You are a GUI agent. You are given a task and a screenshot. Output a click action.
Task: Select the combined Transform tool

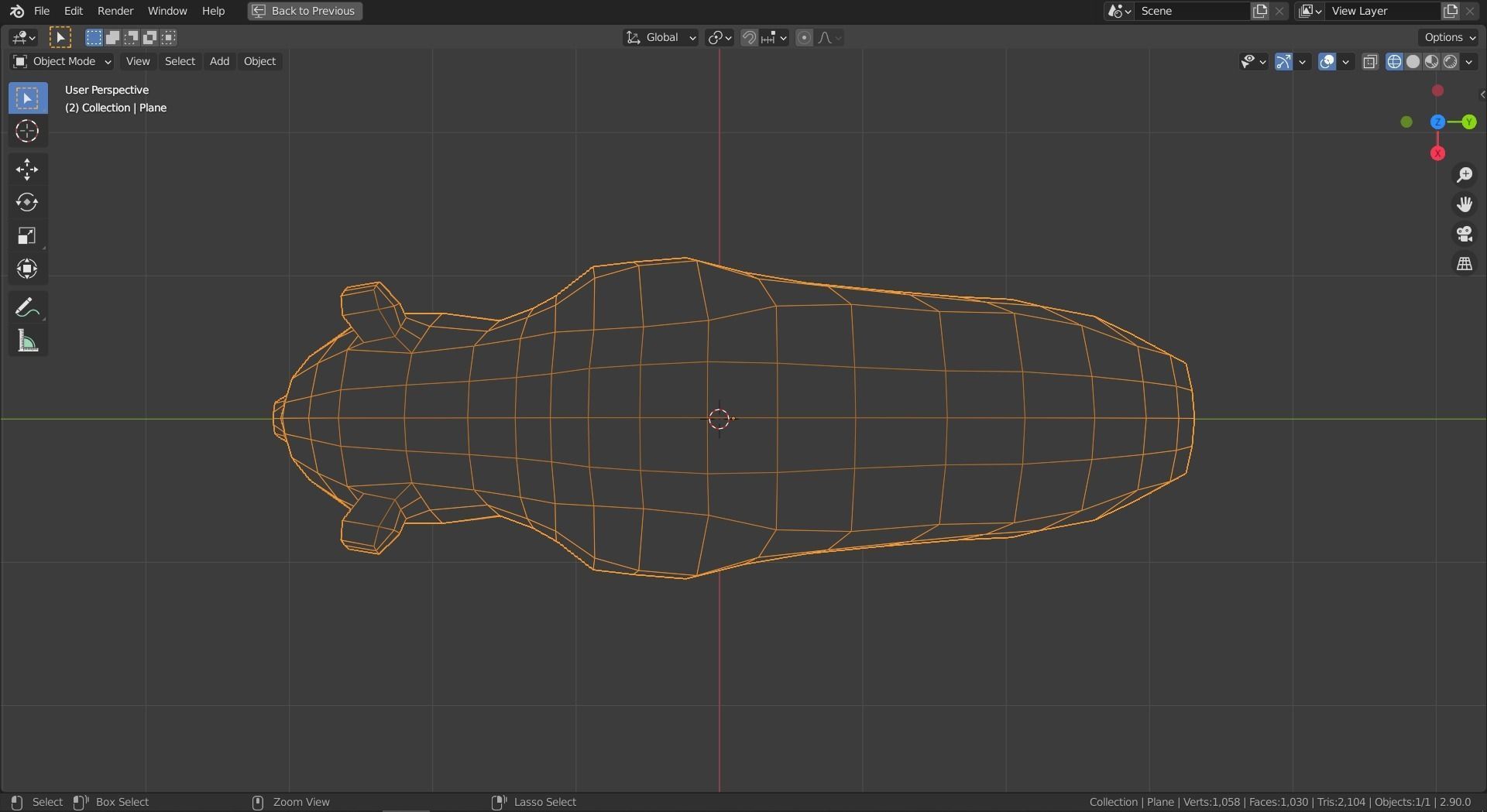tap(27, 269)
